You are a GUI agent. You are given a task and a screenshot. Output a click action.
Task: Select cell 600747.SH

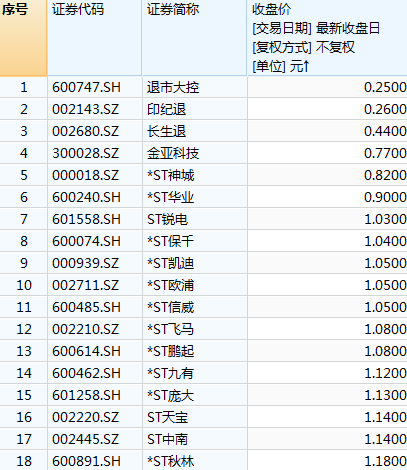[86, 87]
